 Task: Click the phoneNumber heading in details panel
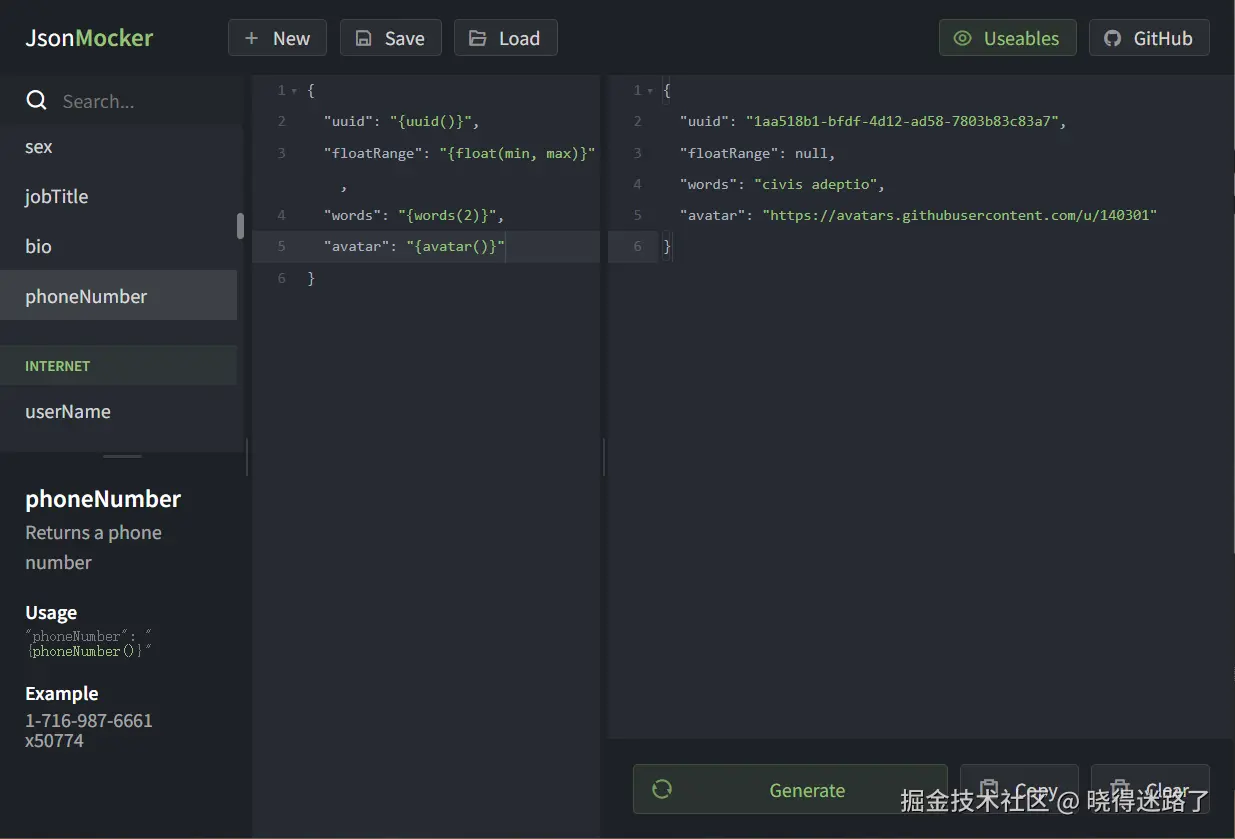[x=103, y=499]
